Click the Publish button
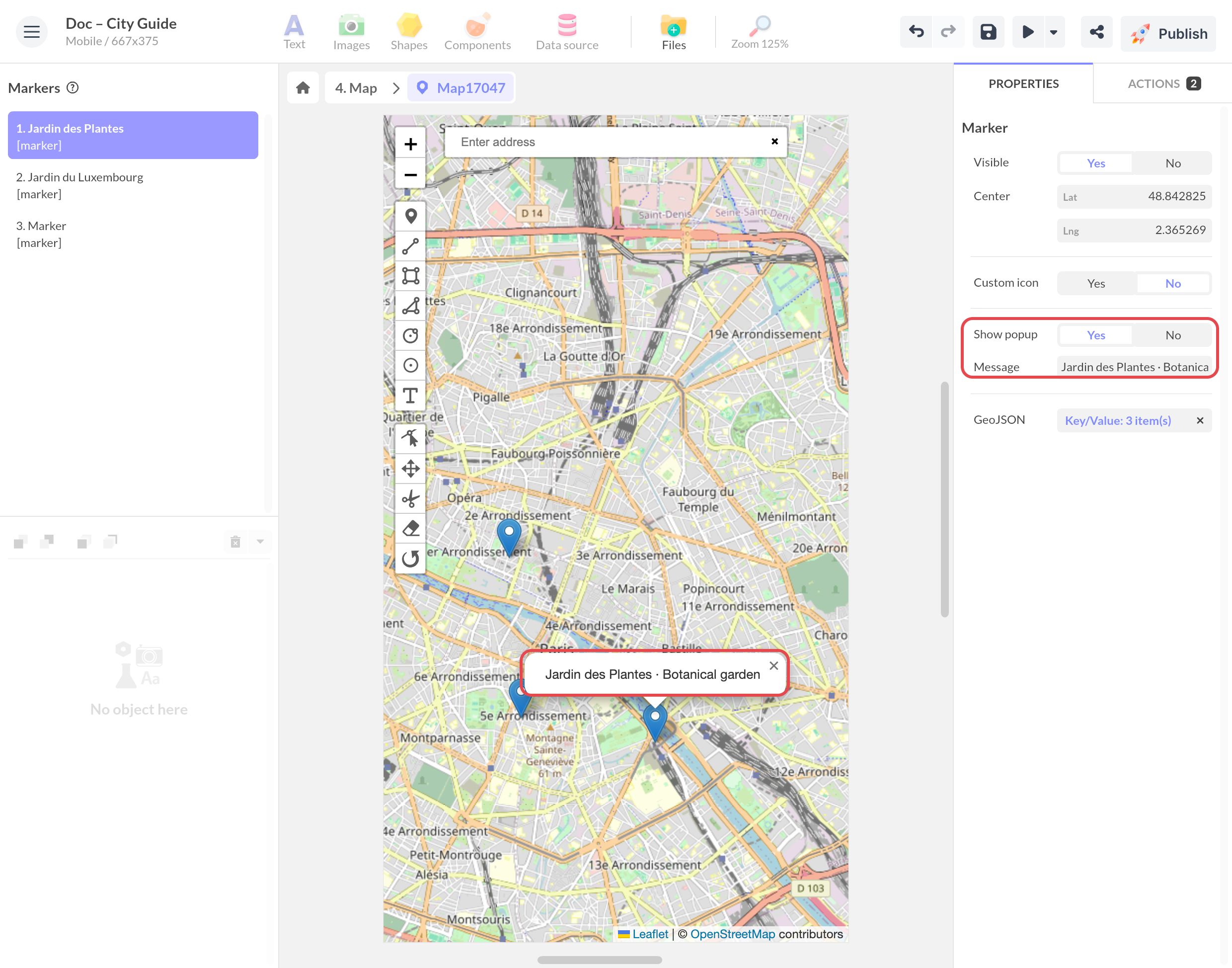Image resolution: width=1232 pixels, height=968 pixels. coord(1167,33)
